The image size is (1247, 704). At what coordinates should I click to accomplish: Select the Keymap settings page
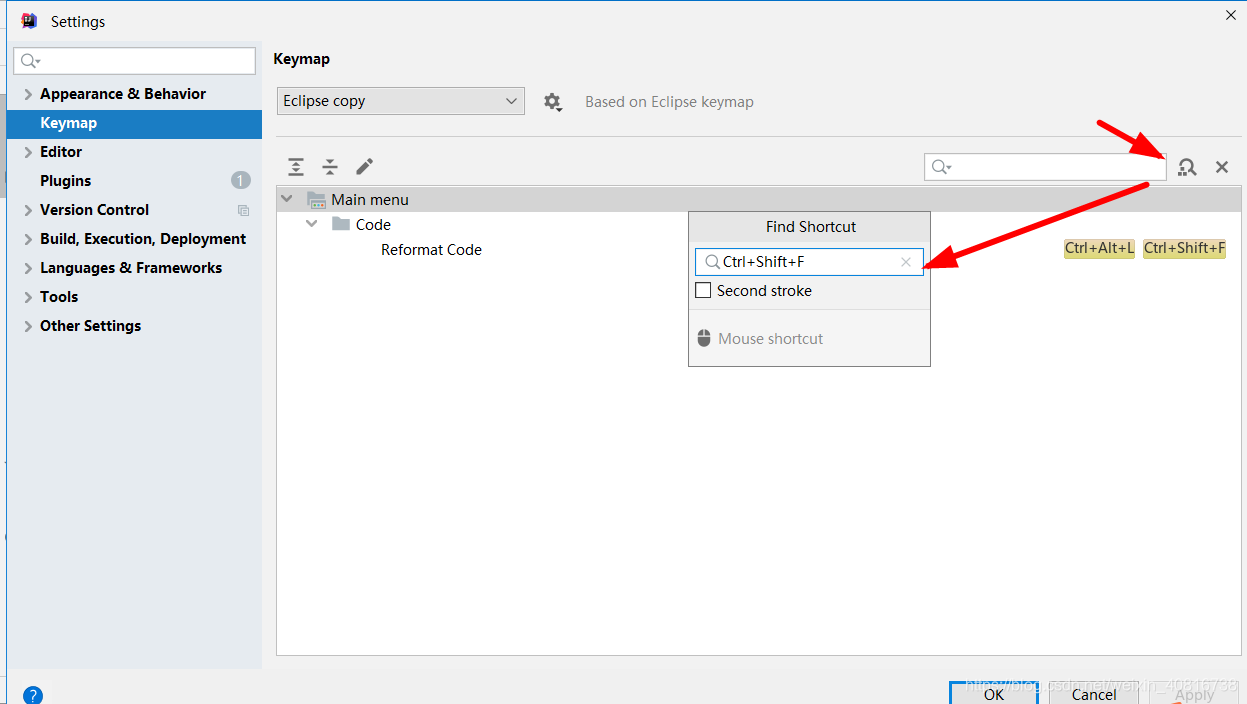click(x=134, y=123)
